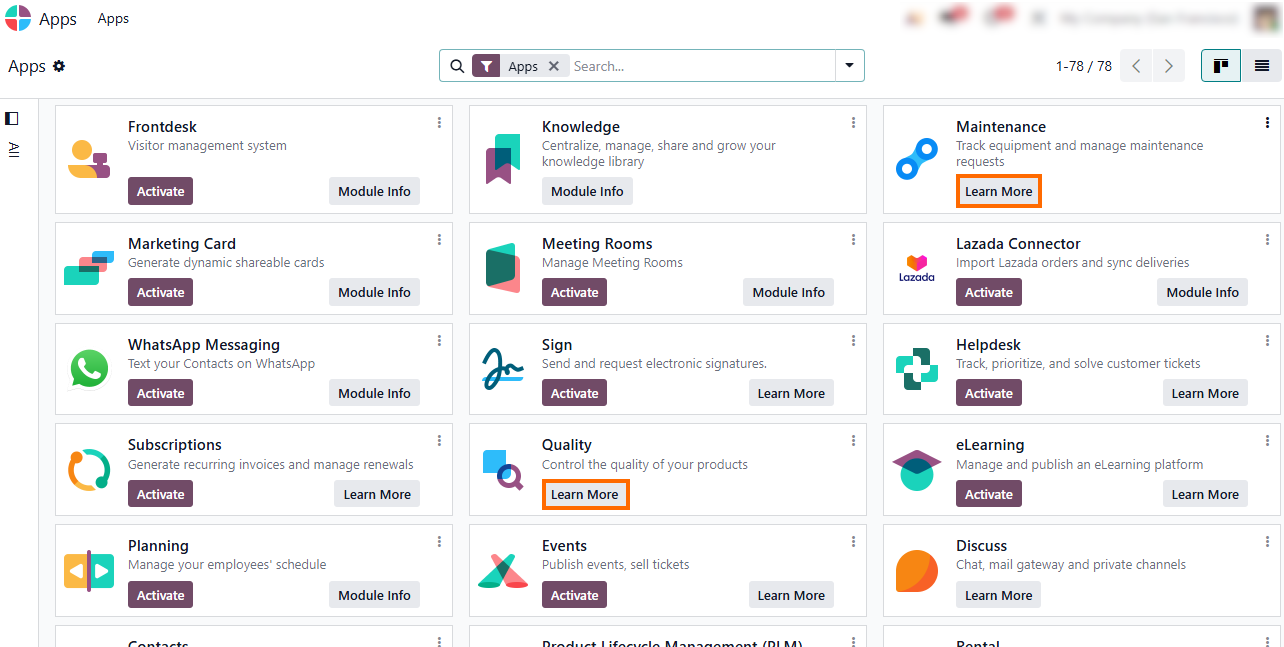
Task: Open the Apps top menu item
Action: 113,19
